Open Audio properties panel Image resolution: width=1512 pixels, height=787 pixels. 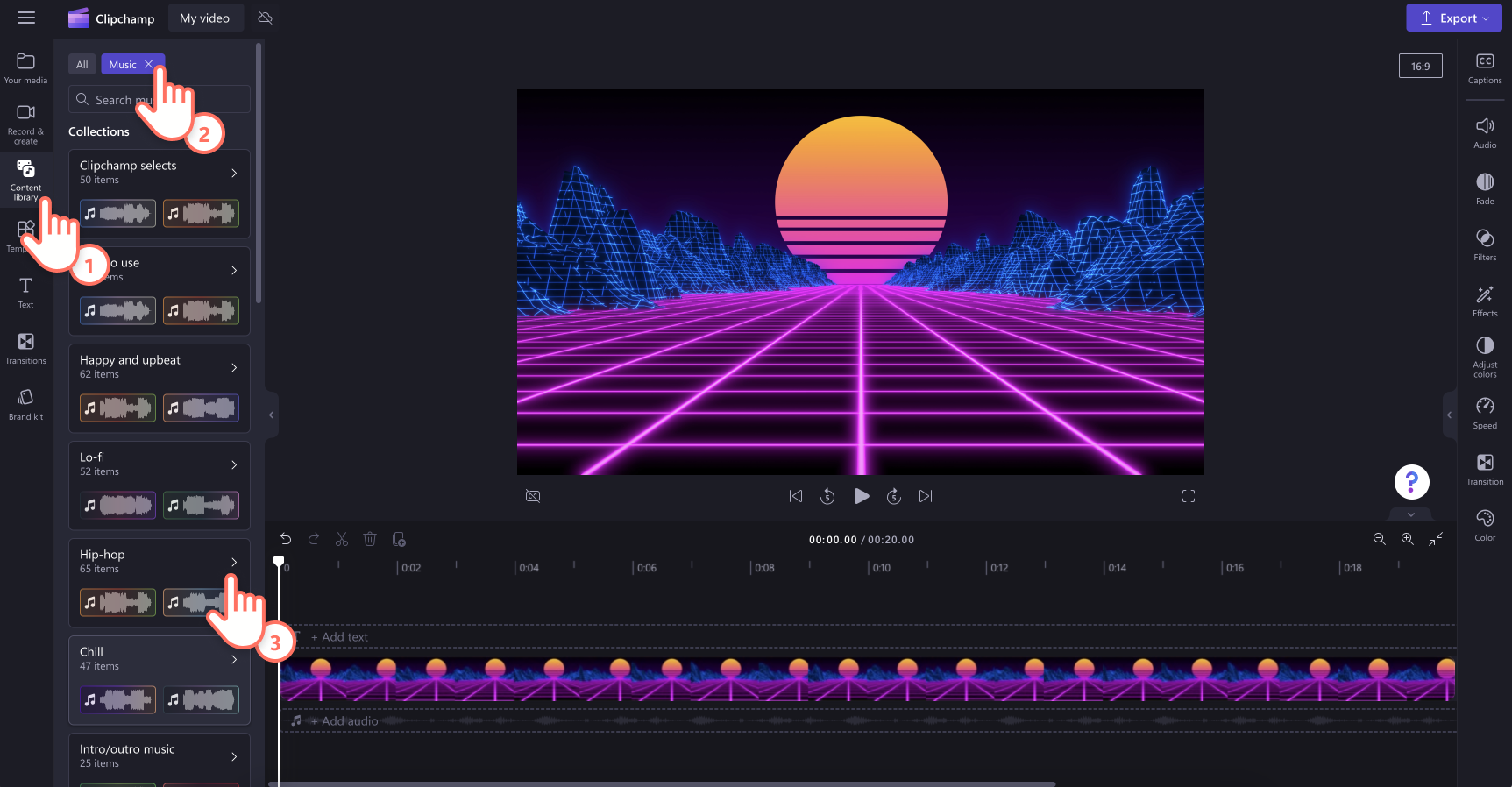click(x=1485, y=133)
